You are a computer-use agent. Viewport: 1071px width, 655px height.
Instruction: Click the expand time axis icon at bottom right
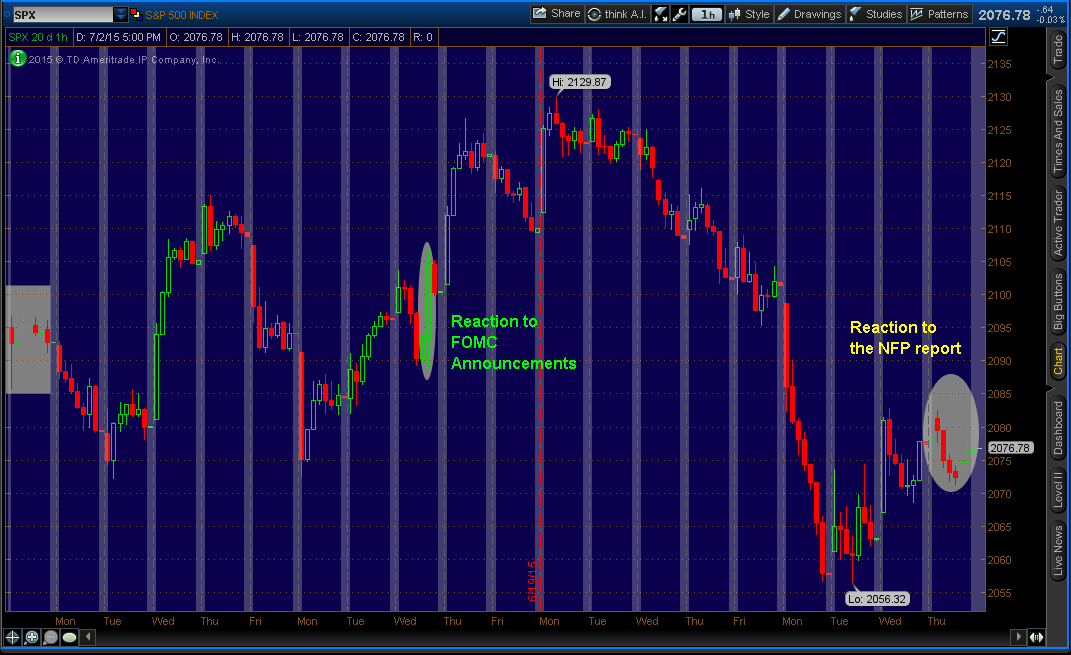pos(1037,637)
